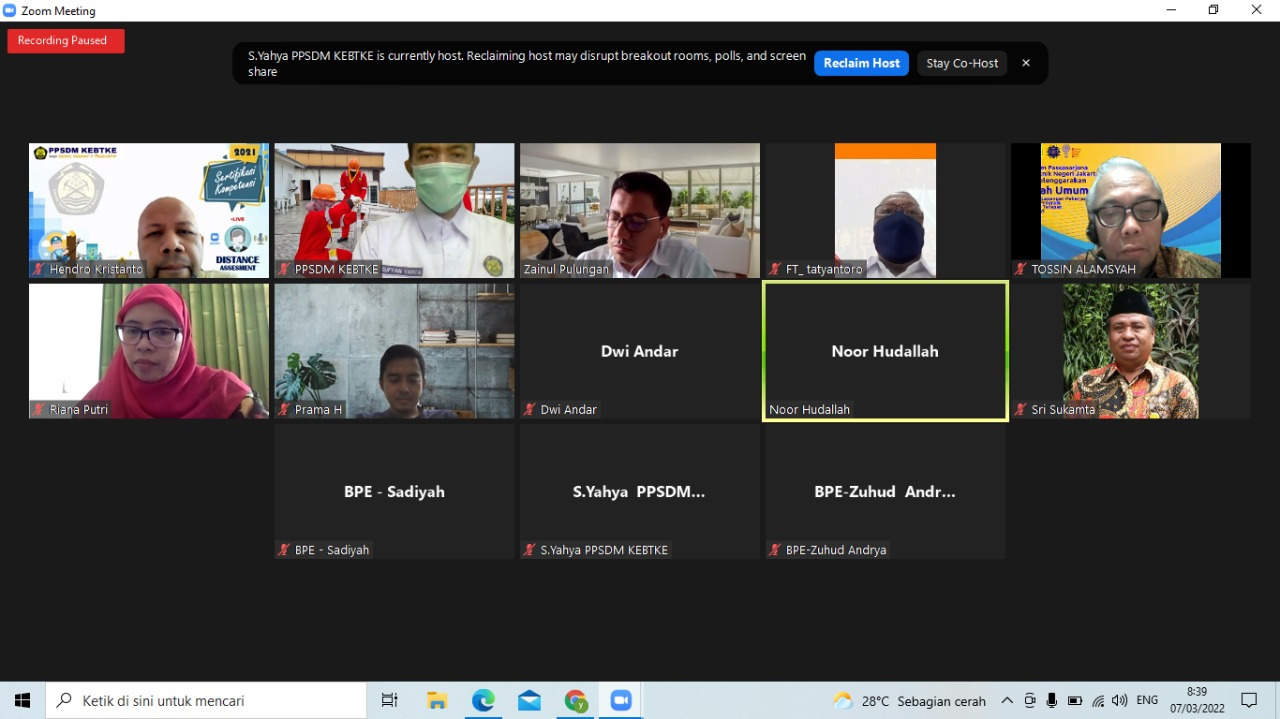Click the Zoom icon in the taskbar
1280x719 pixels.
point(621,700)
